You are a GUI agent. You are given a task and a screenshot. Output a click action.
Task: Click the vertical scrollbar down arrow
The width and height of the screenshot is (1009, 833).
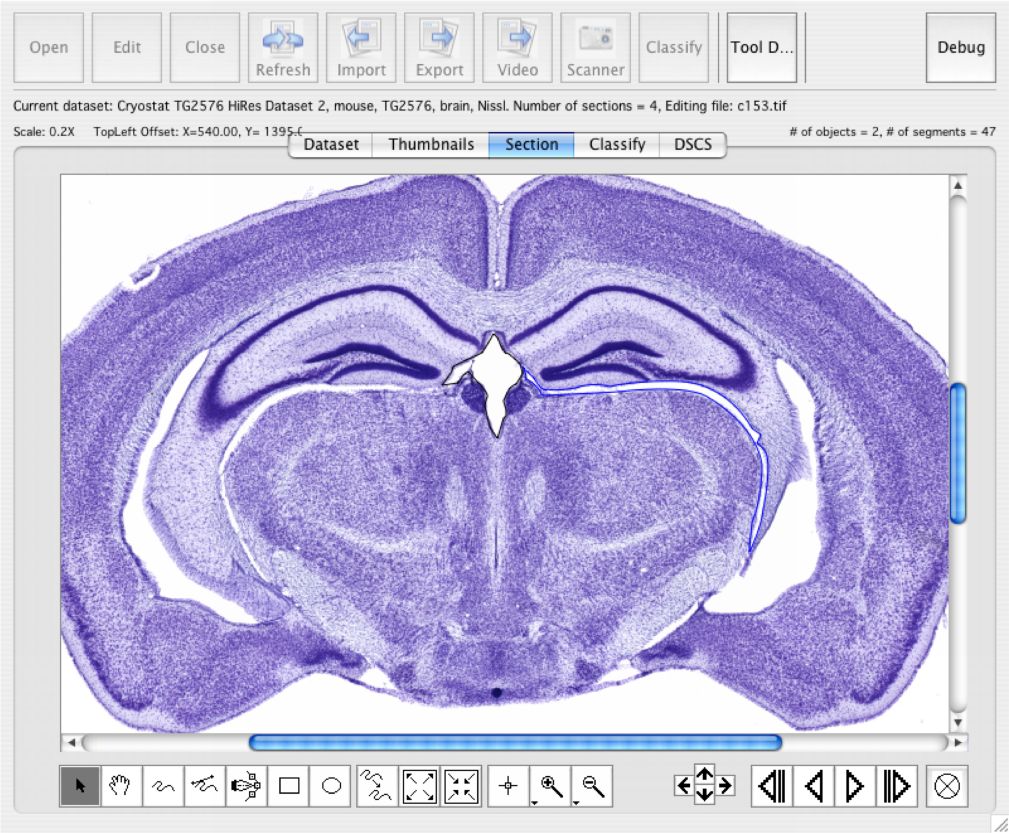click(958, 721)
